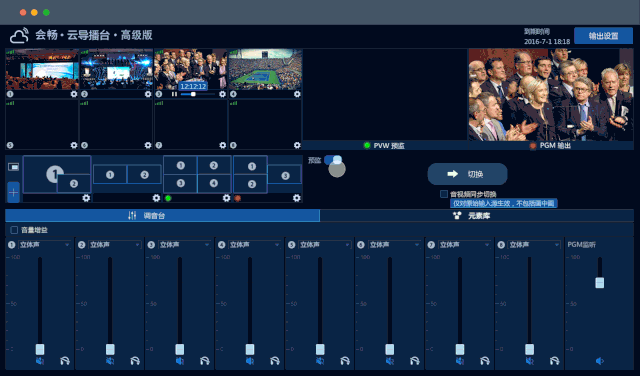Click the PGM 输出 program output view
The width and height of the screenshot is (640, 376).
coord(551,95)
